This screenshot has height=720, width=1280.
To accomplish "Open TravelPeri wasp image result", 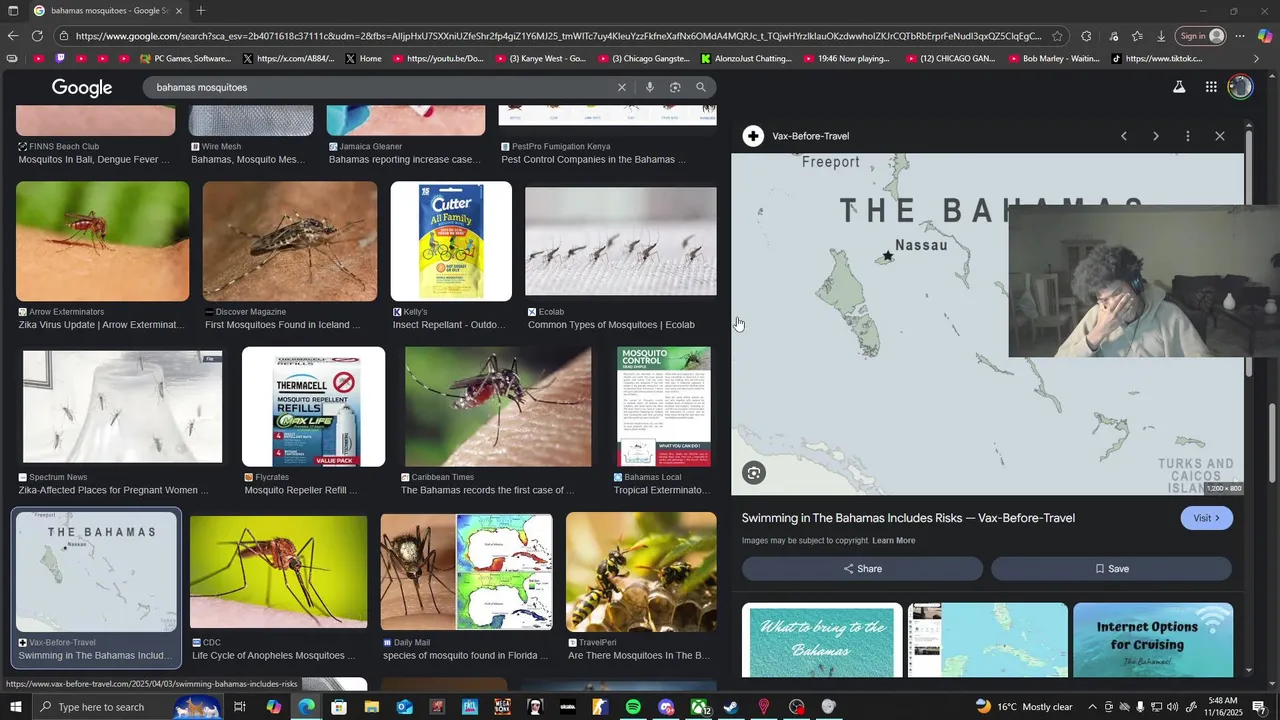I will [641, 572].
